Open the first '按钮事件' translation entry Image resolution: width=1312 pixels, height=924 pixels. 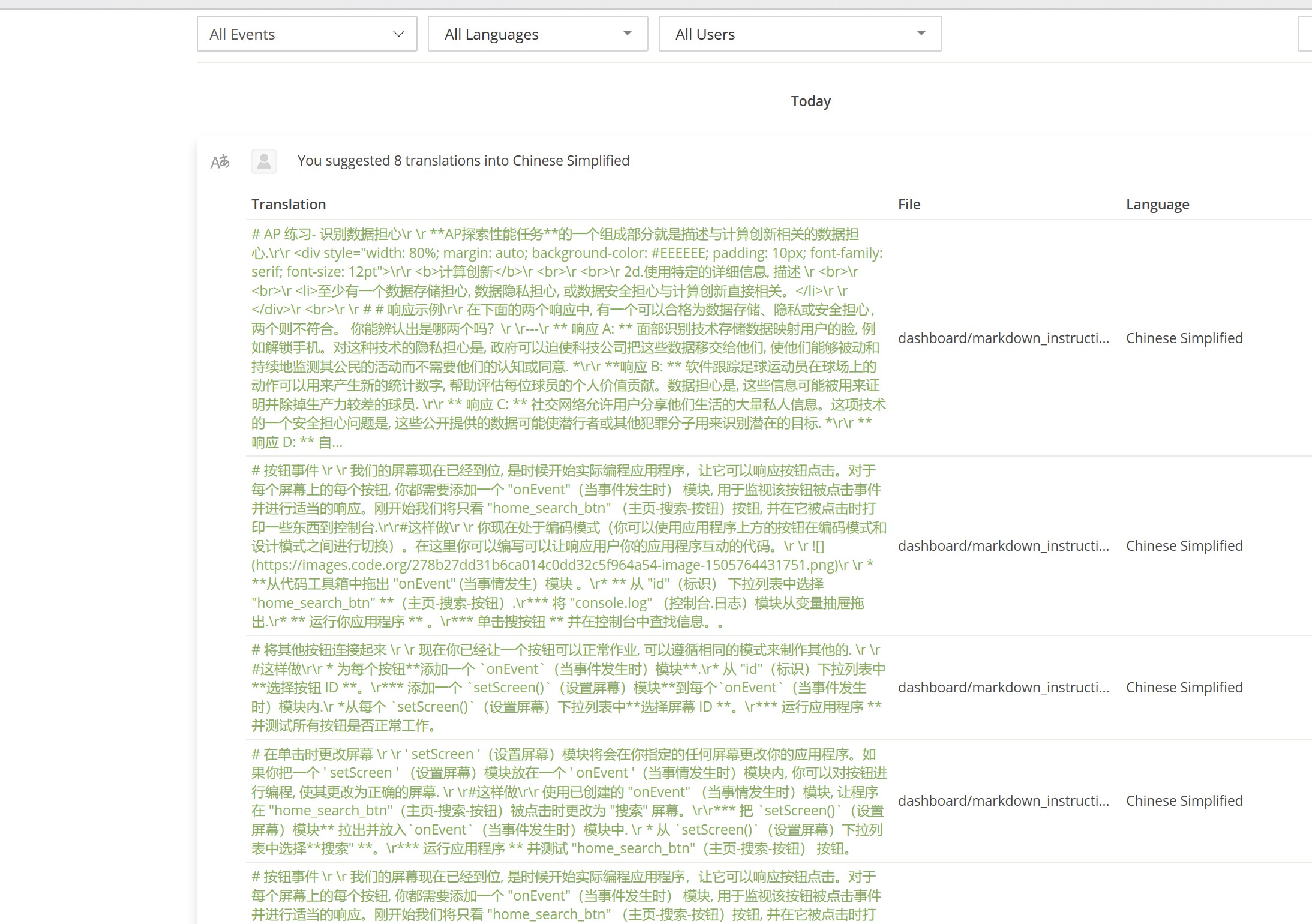coord(568,545)
